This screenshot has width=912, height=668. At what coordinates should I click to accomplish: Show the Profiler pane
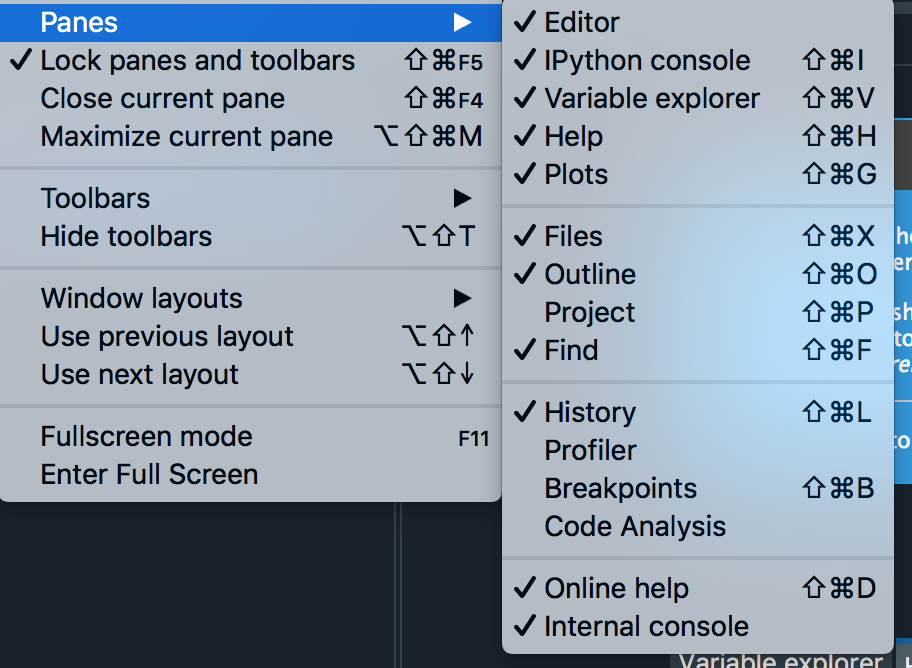590,450
